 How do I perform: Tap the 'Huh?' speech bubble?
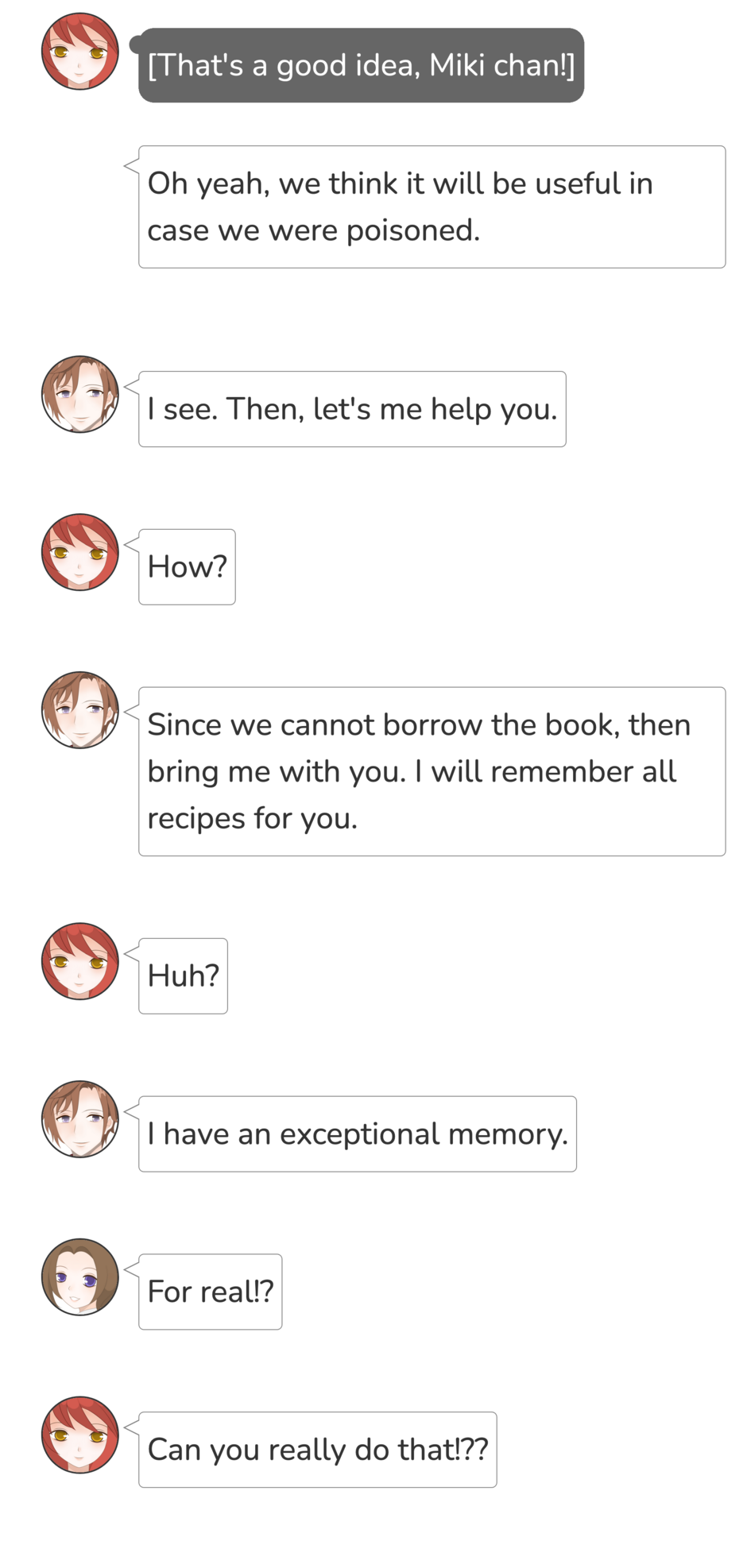point(183,976)
